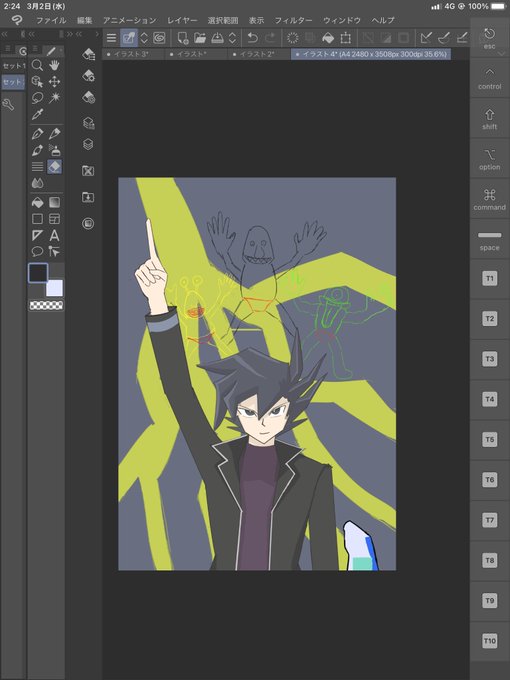Select the Brush tool

(x=37, y=150)
